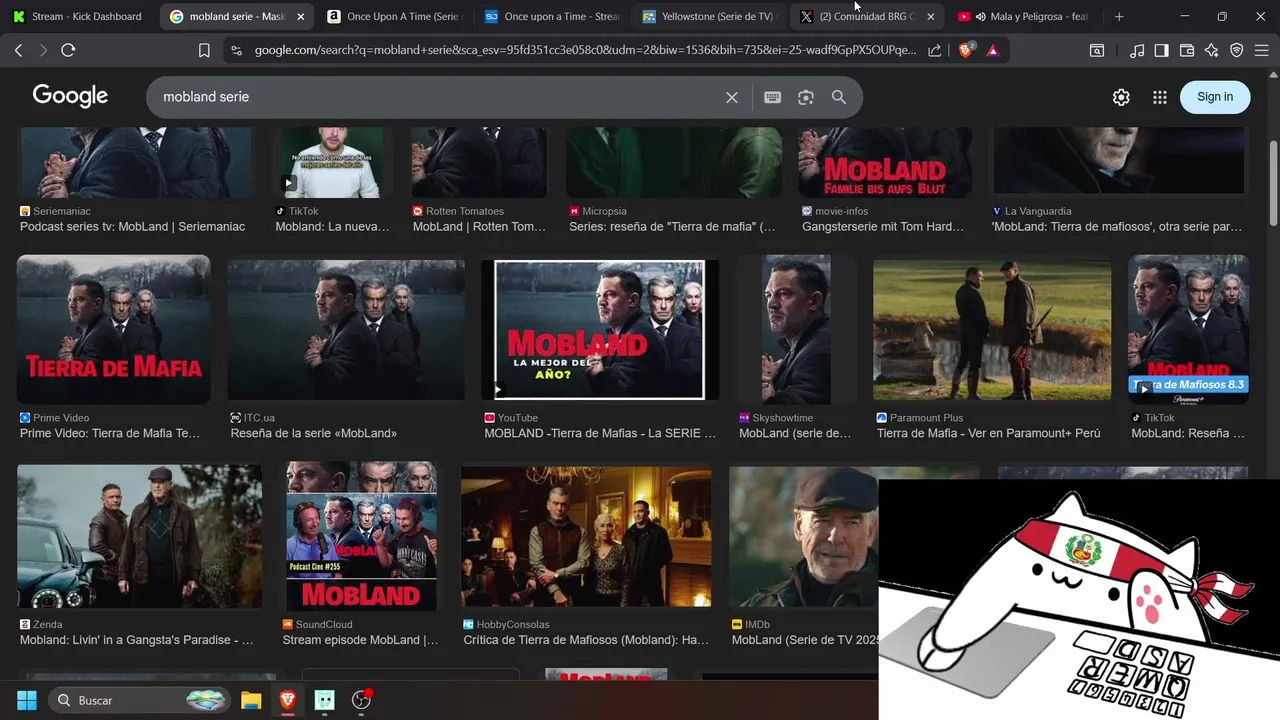Open the browser hamburger main menu

[x=1262, y=50]
